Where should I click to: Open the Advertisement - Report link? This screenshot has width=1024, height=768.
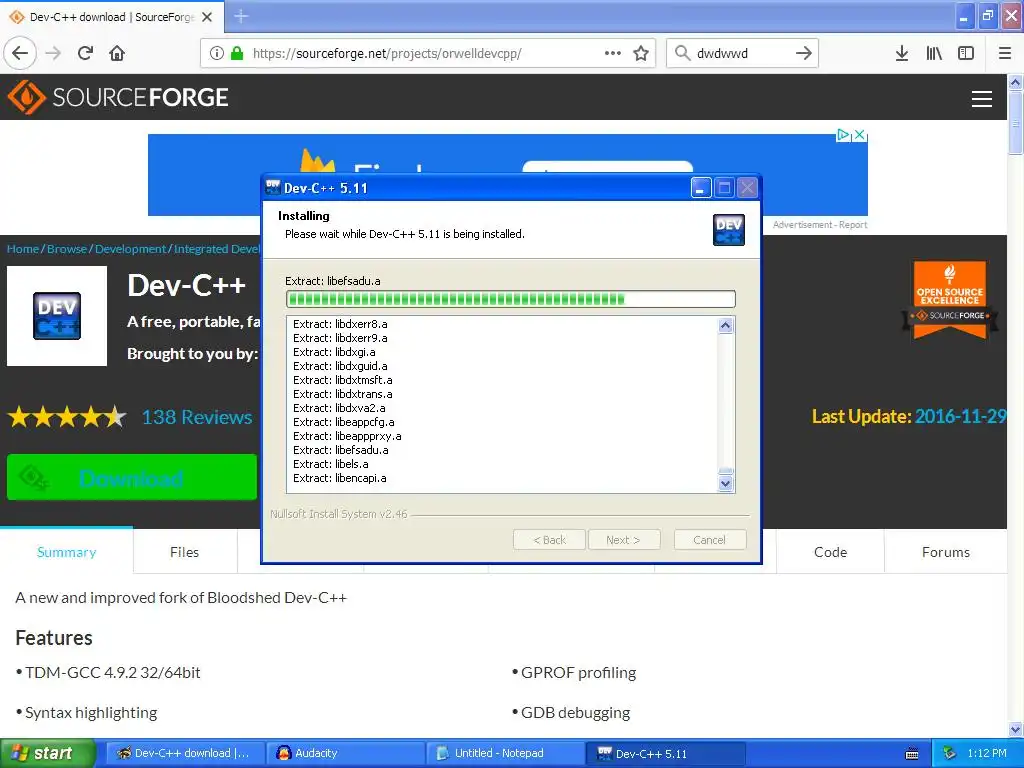820,225
